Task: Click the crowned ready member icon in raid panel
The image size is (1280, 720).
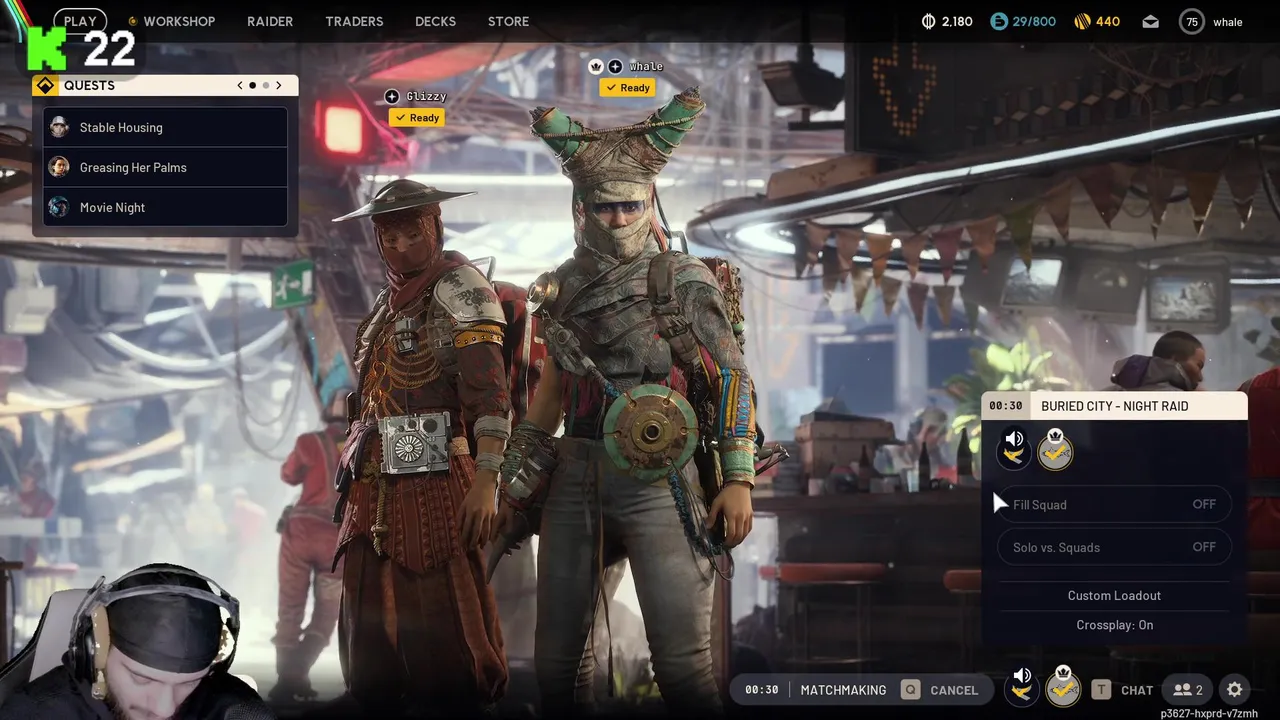Action: point(1055,449)
